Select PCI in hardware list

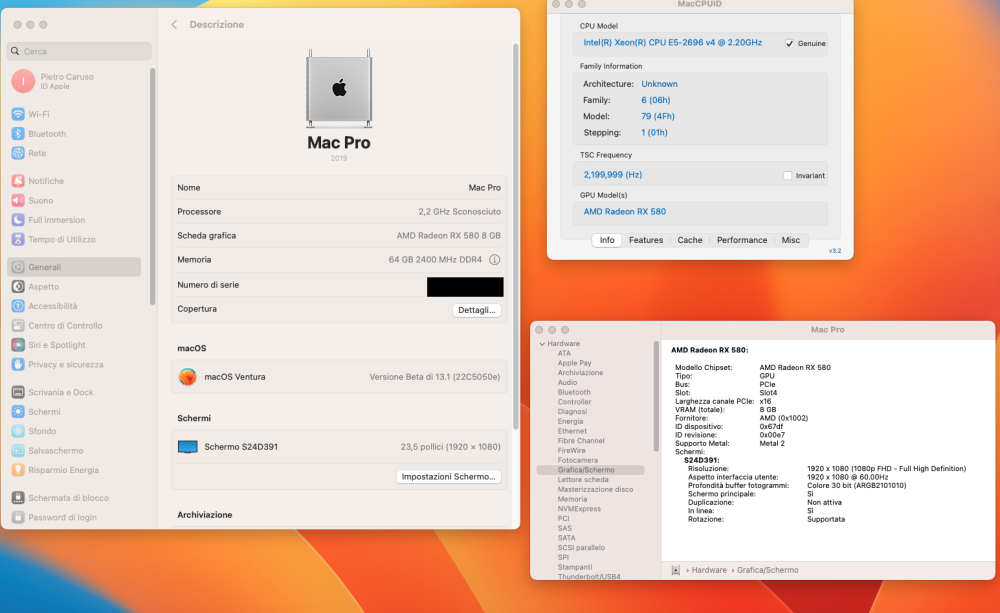[x=563, y=519]
